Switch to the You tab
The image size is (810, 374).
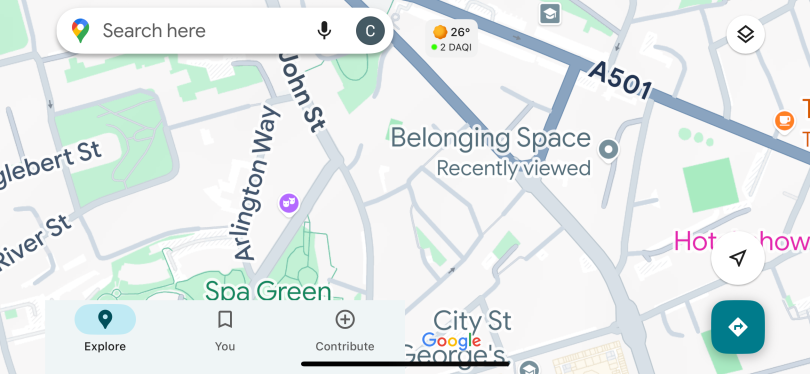point(225,329)
